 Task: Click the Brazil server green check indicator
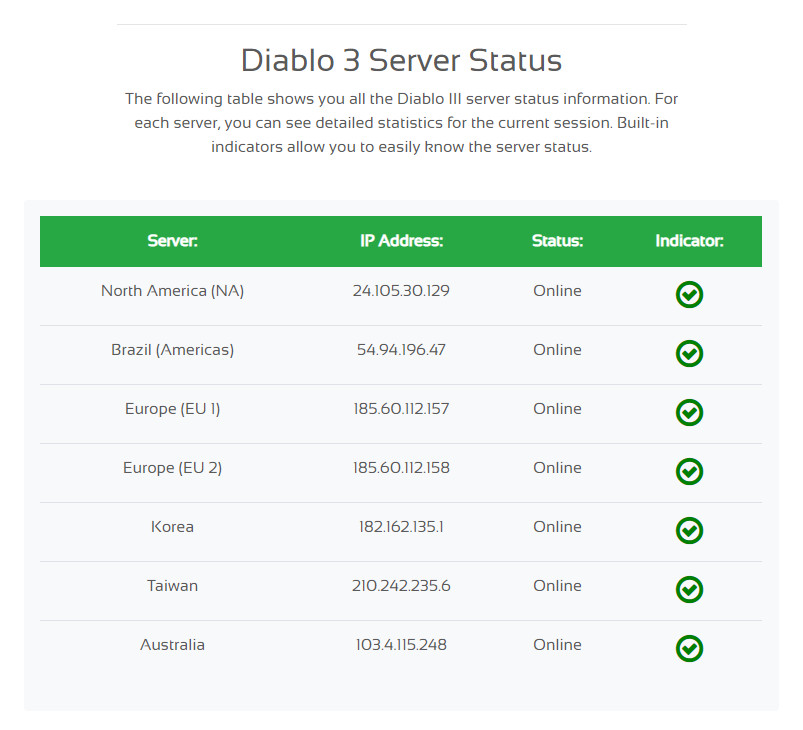[x=689, y=353]
